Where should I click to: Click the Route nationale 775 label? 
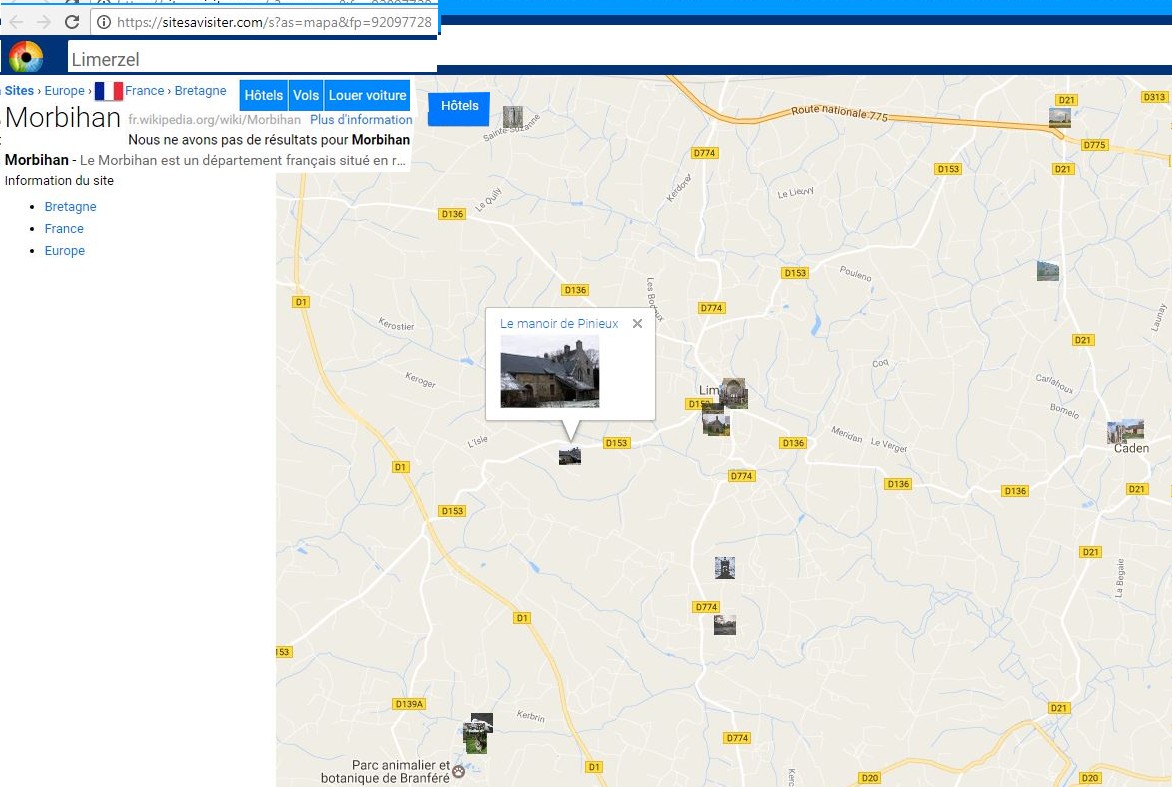[839, 112]
